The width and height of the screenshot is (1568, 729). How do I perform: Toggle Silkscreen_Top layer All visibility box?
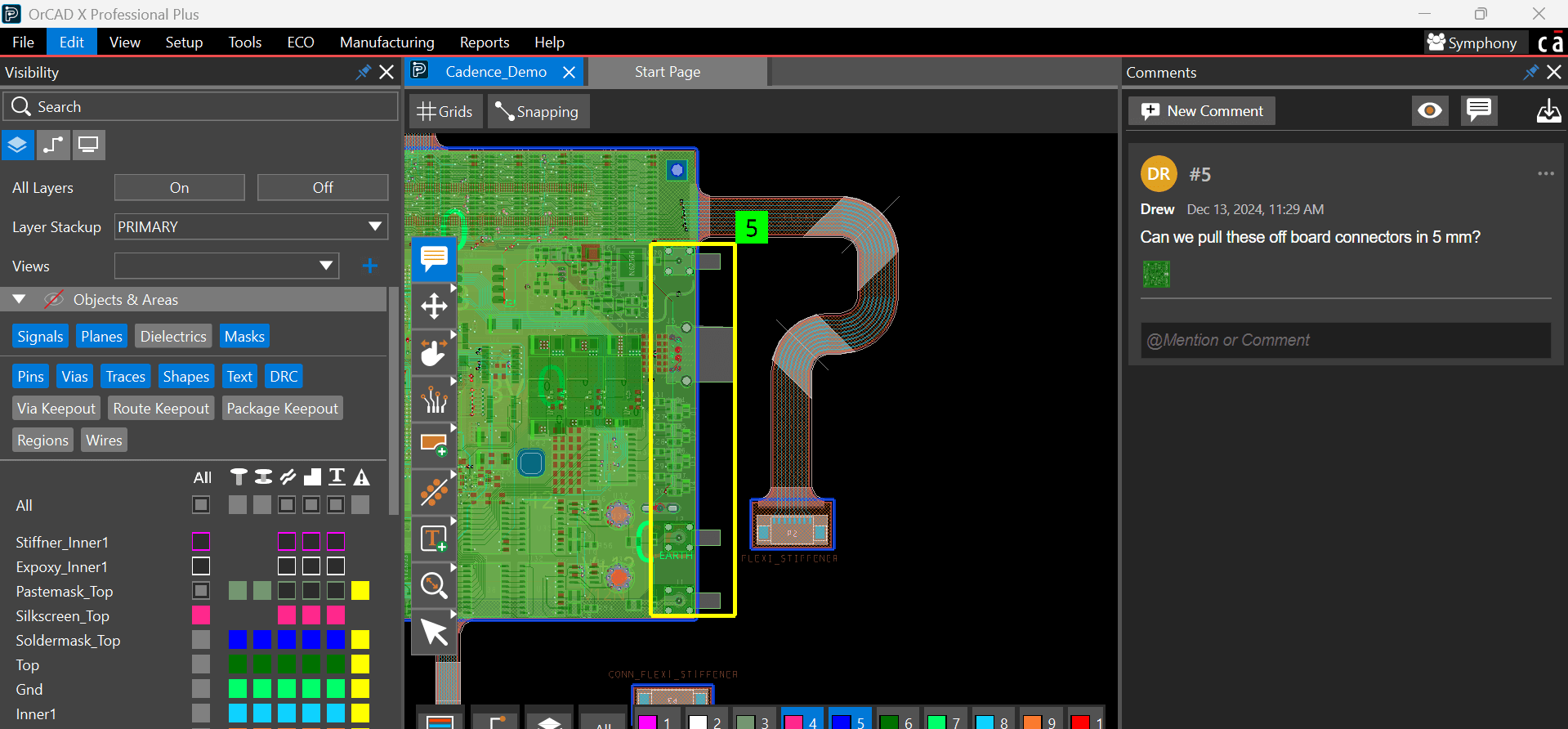201,615
